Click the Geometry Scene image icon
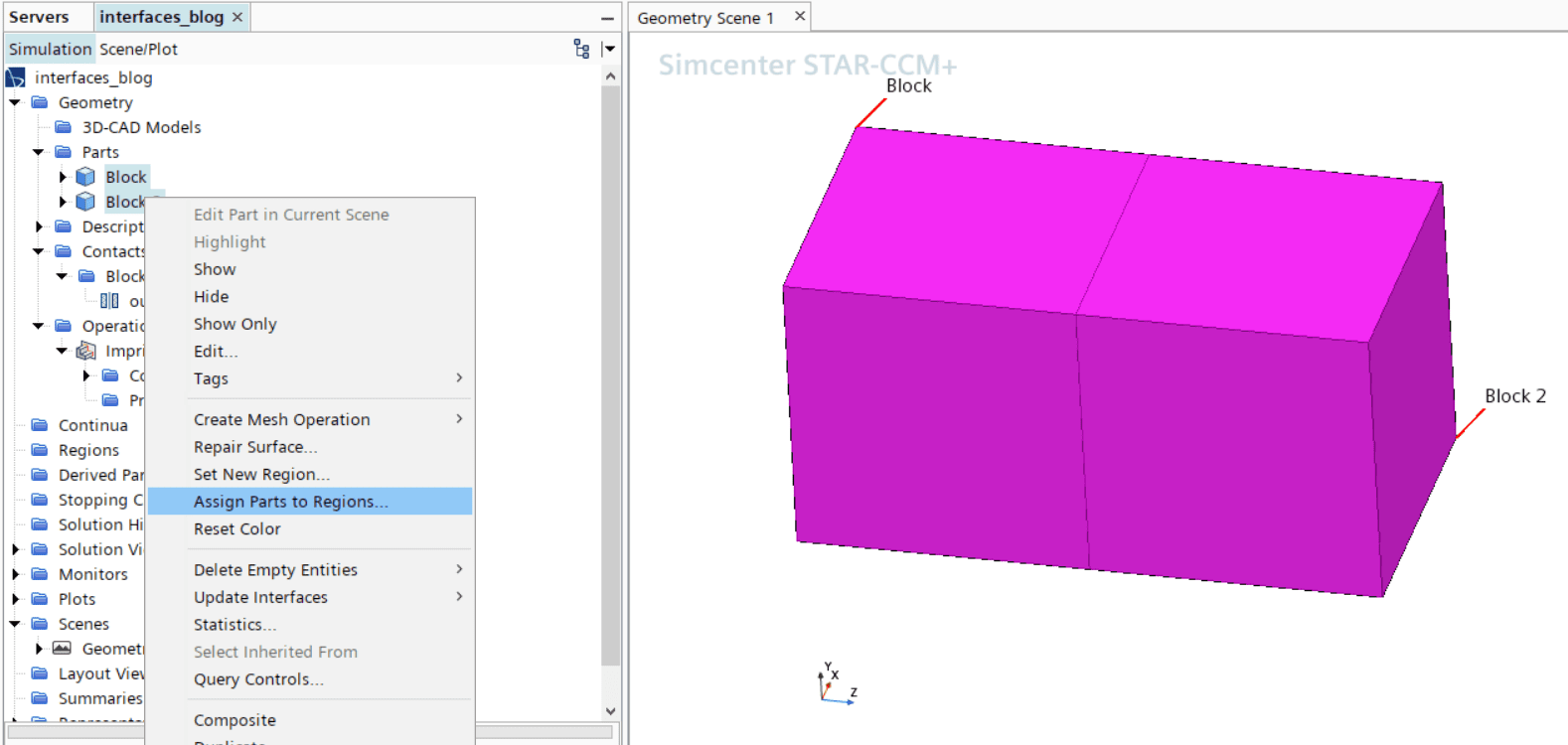1568x745 pixels. (x=62, y=649)
